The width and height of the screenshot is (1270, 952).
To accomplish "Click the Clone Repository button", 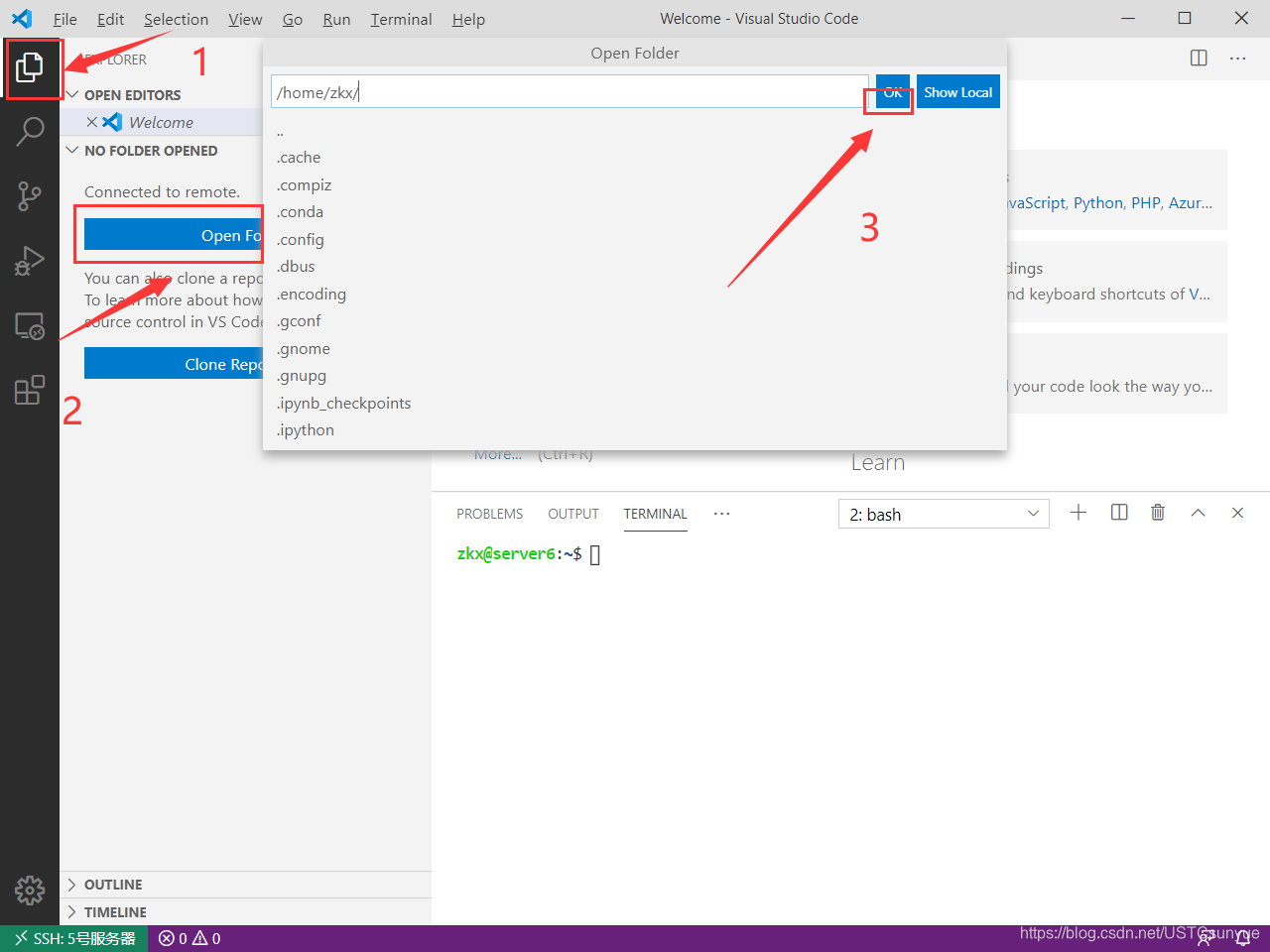I will point(174,364).
